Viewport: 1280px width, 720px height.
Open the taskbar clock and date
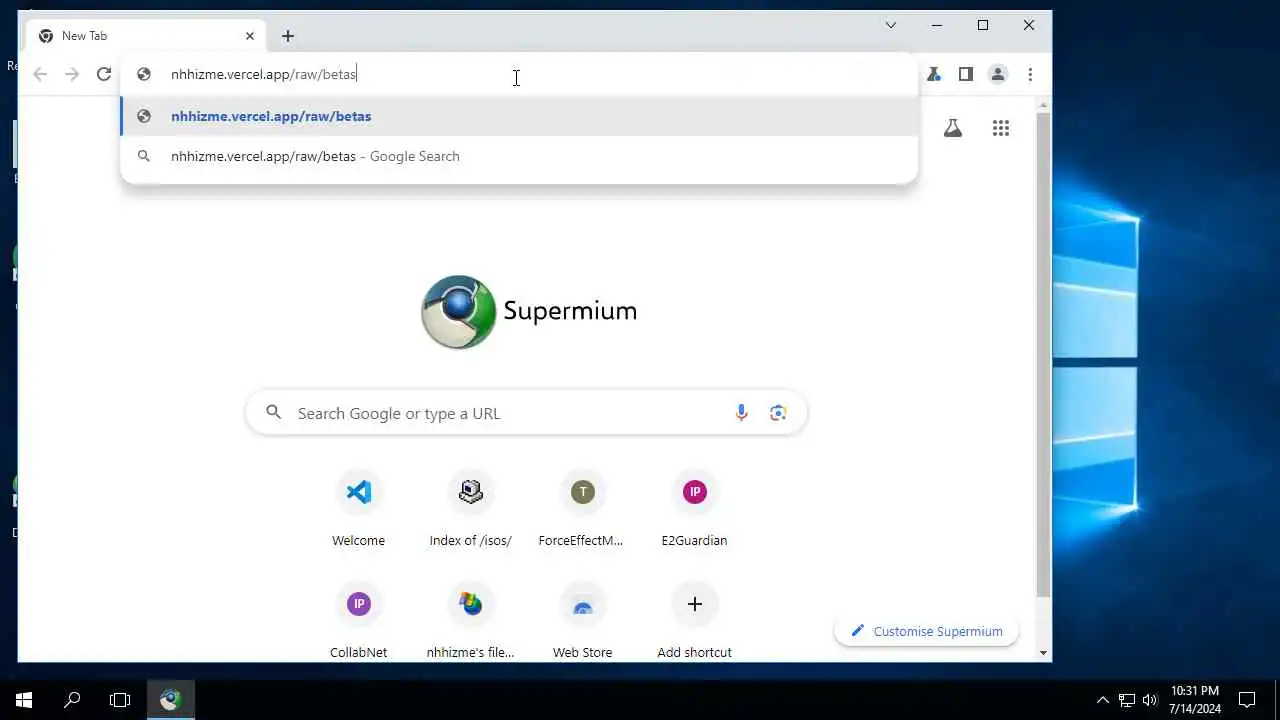(x=1195, y=700)
